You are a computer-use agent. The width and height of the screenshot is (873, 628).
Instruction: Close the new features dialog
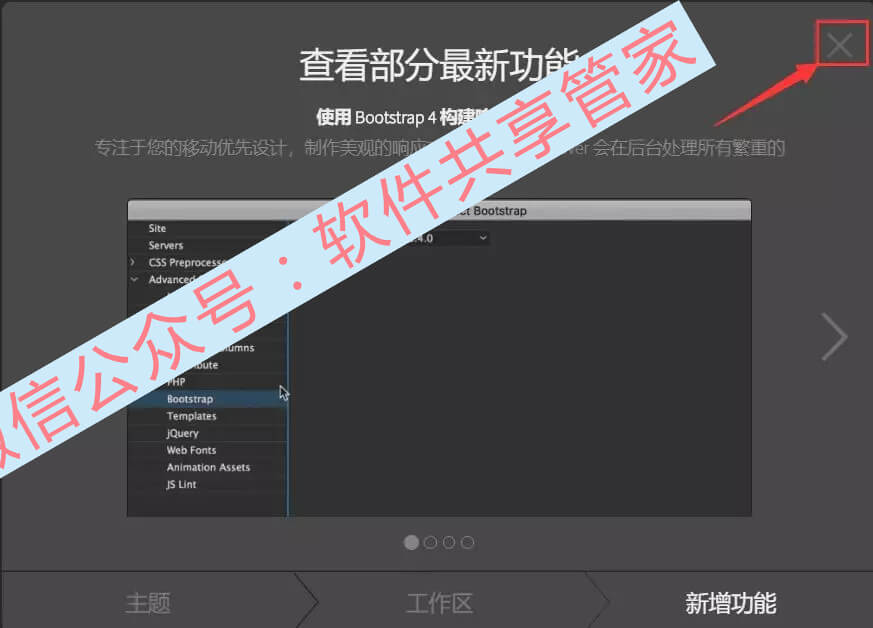click(839, 45)
